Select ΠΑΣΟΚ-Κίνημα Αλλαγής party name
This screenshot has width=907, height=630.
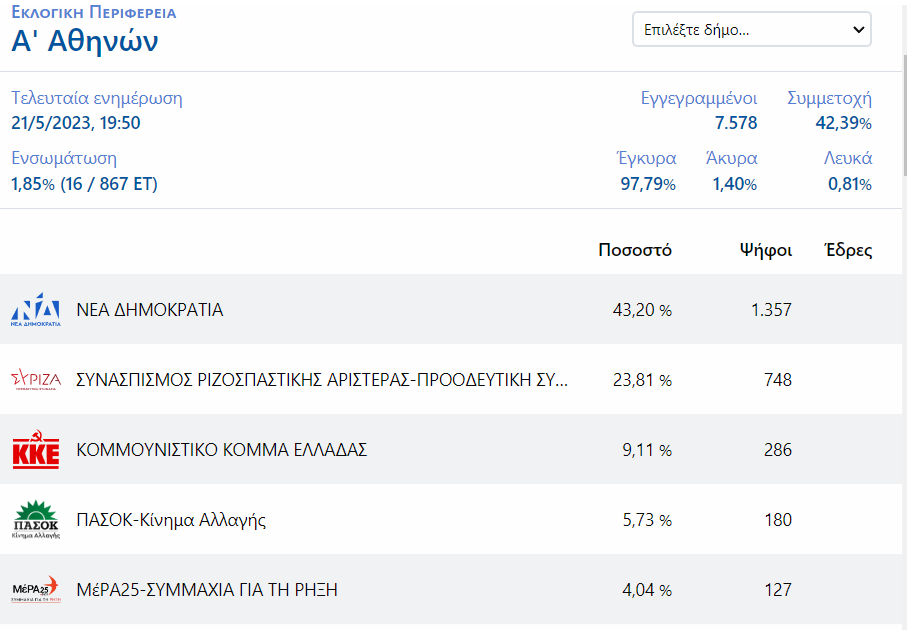[x=171, y=520]
